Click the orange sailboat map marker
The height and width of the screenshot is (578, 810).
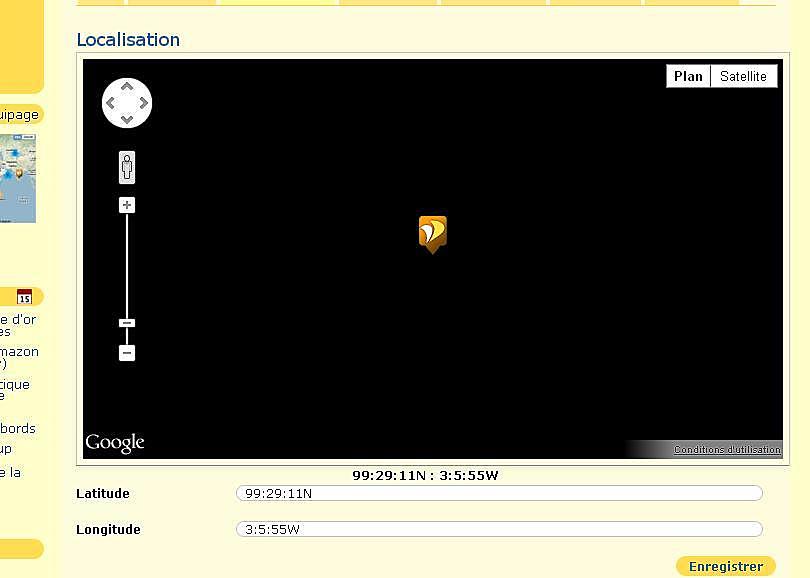click(x=432, y=234)
